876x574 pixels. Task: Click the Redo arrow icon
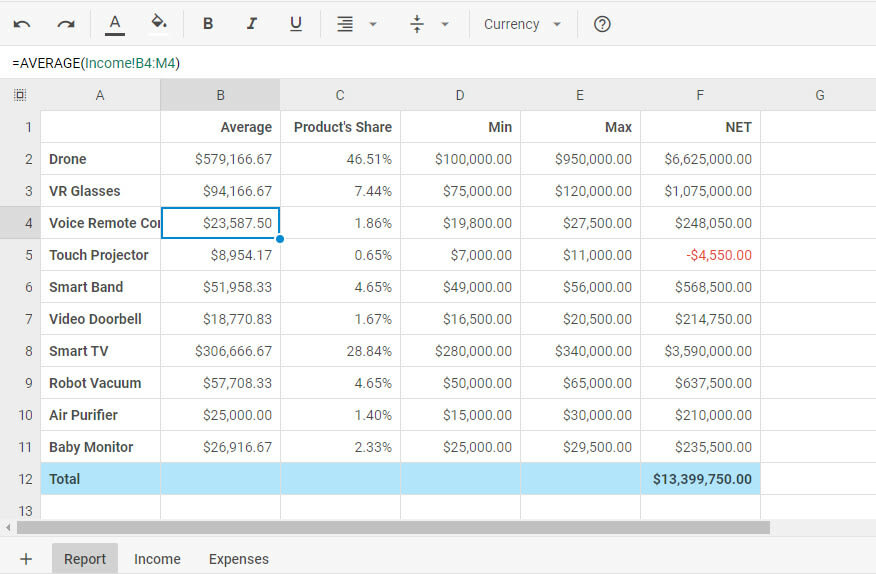[x=66, y=24]
